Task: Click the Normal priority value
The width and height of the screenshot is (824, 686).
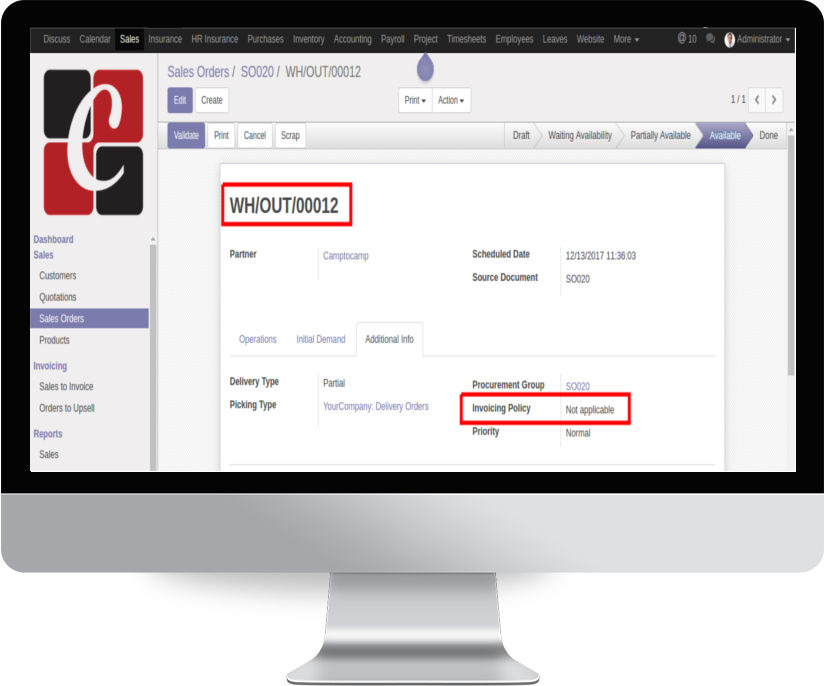Action: point(578,433)
